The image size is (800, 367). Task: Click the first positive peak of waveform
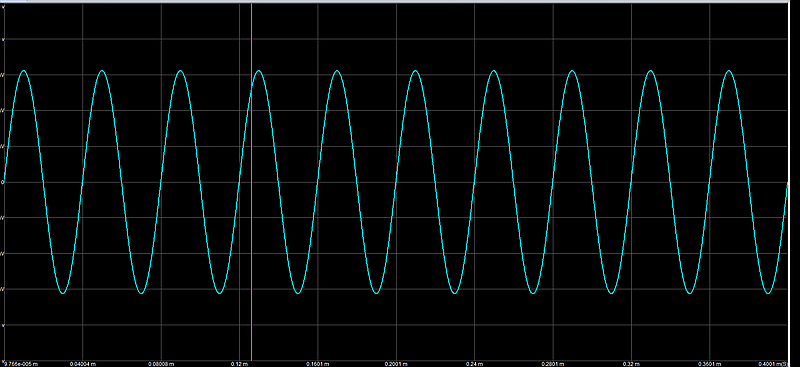[23, 70]
